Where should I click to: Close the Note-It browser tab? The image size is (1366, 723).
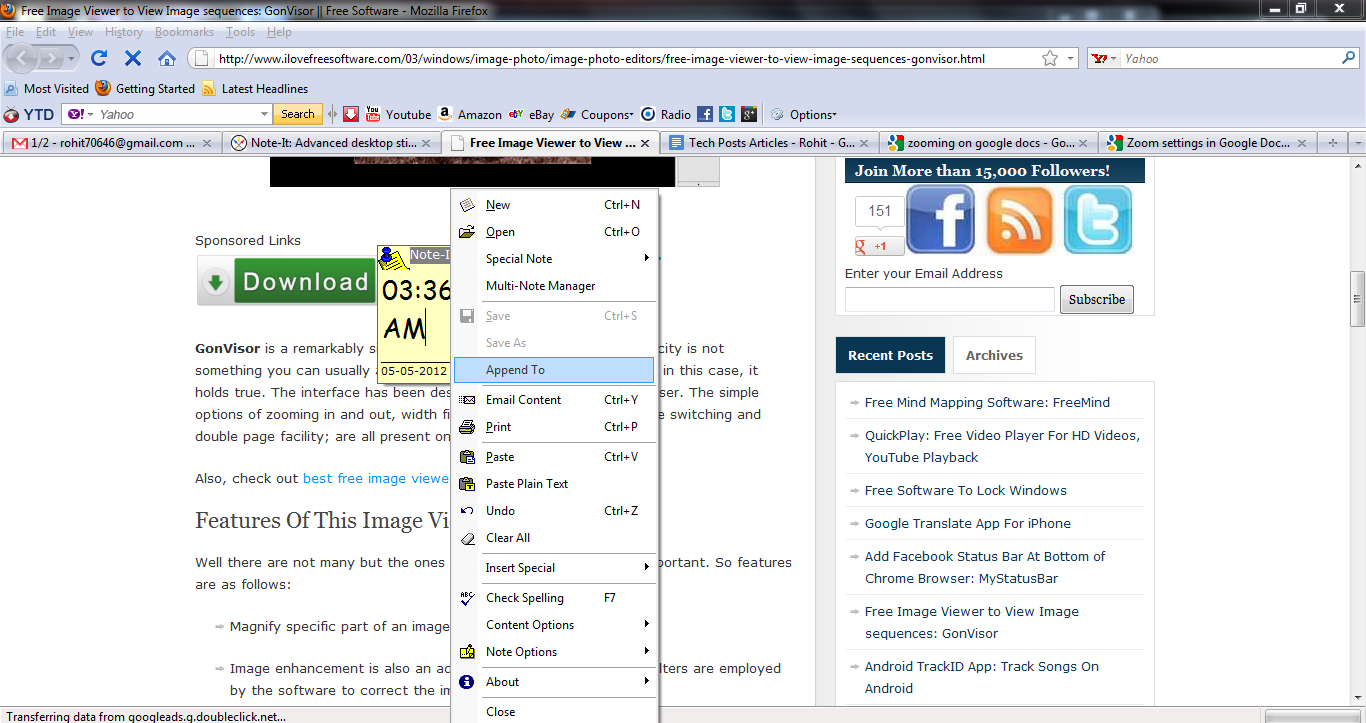pos(427,143)
